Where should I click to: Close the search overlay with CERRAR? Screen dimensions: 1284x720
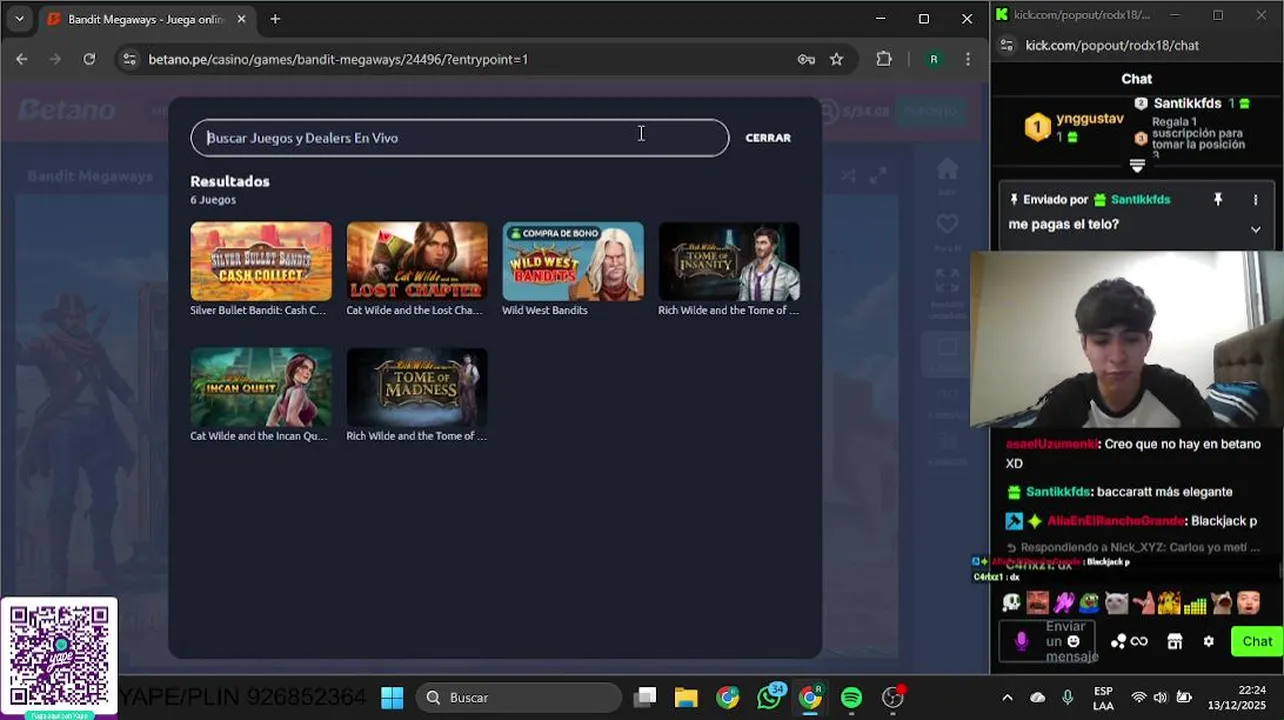coord(768,138)
